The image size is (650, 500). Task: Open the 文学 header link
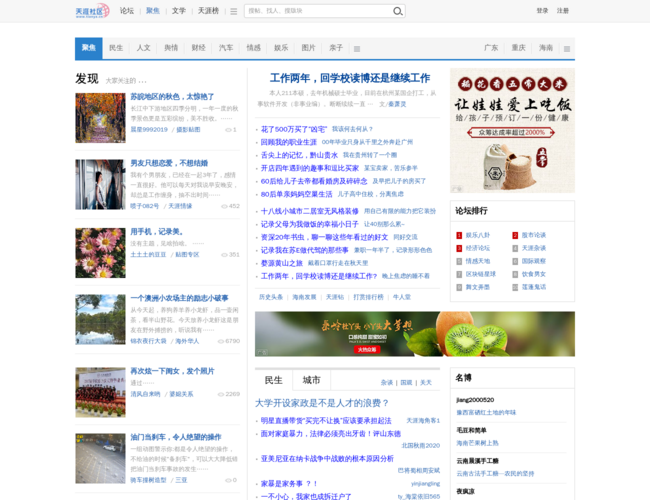pyautogui.click(x=179, y=11)
